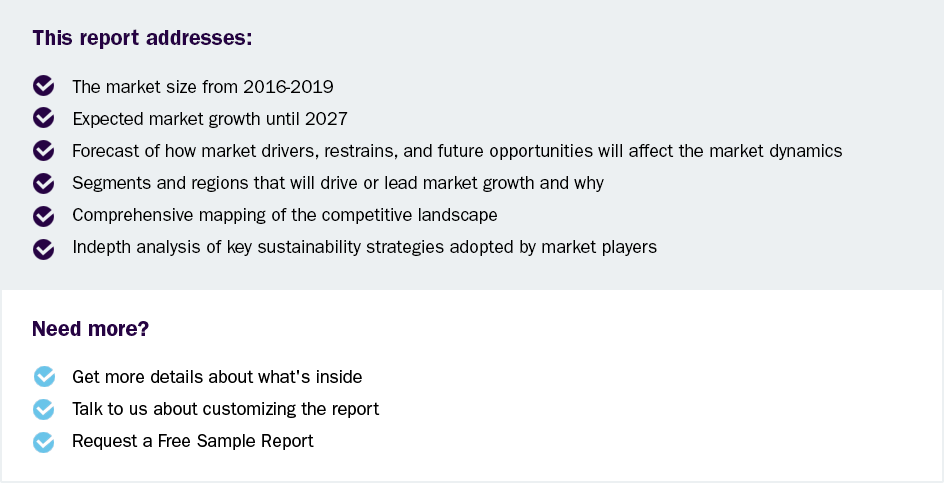The image size is (944, 483).
Task: Click blue check icon beside Free Sample Report
Action: (x=44, y=441)
